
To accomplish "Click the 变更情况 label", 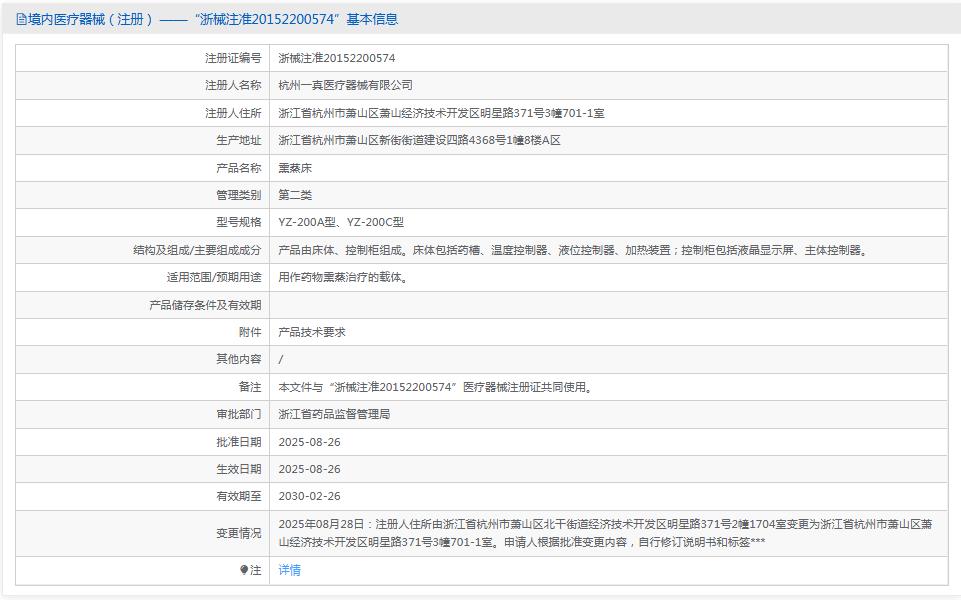I will (x=238, y=533).
